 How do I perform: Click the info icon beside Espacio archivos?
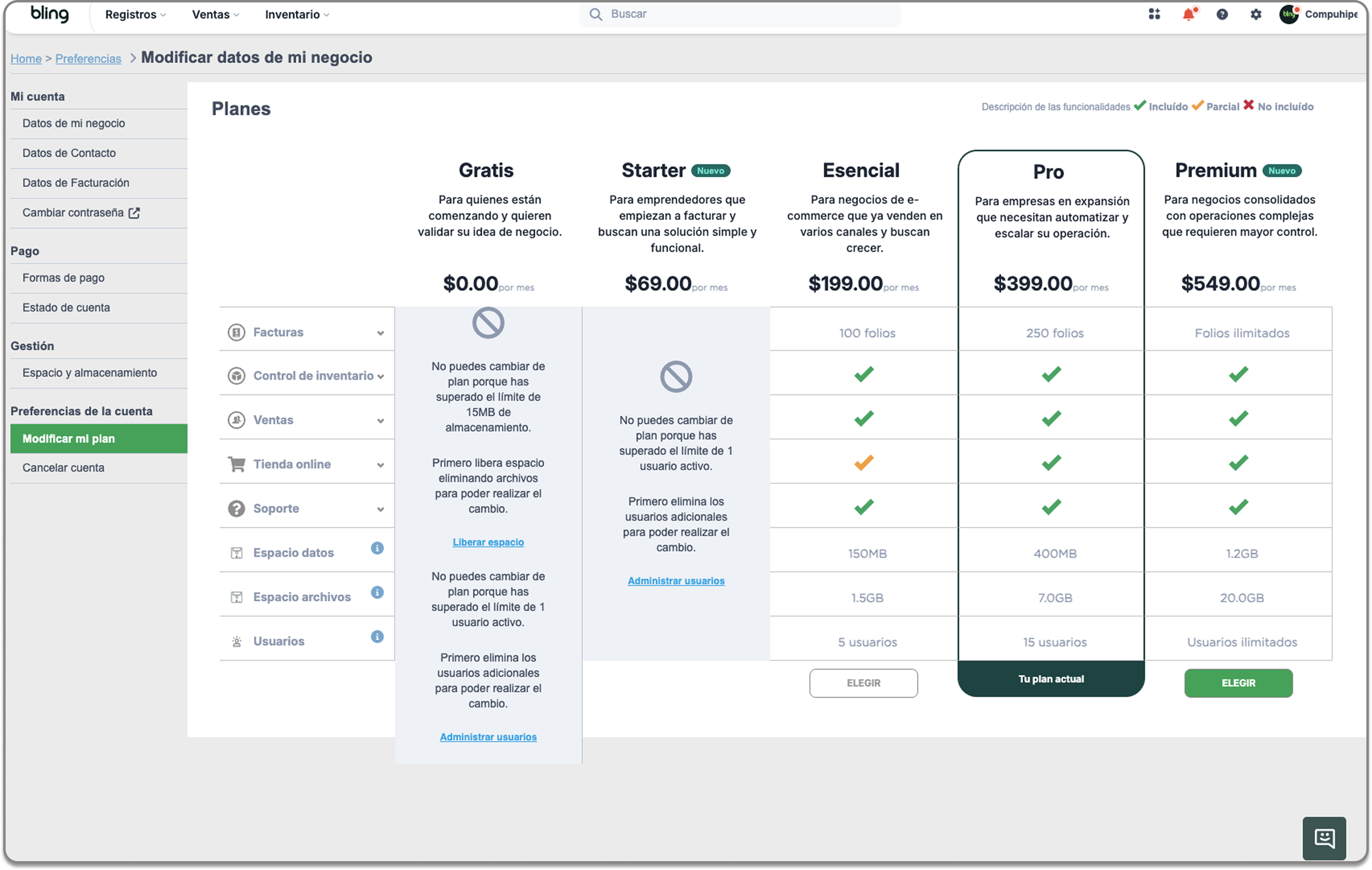click(x=377, y=592)
